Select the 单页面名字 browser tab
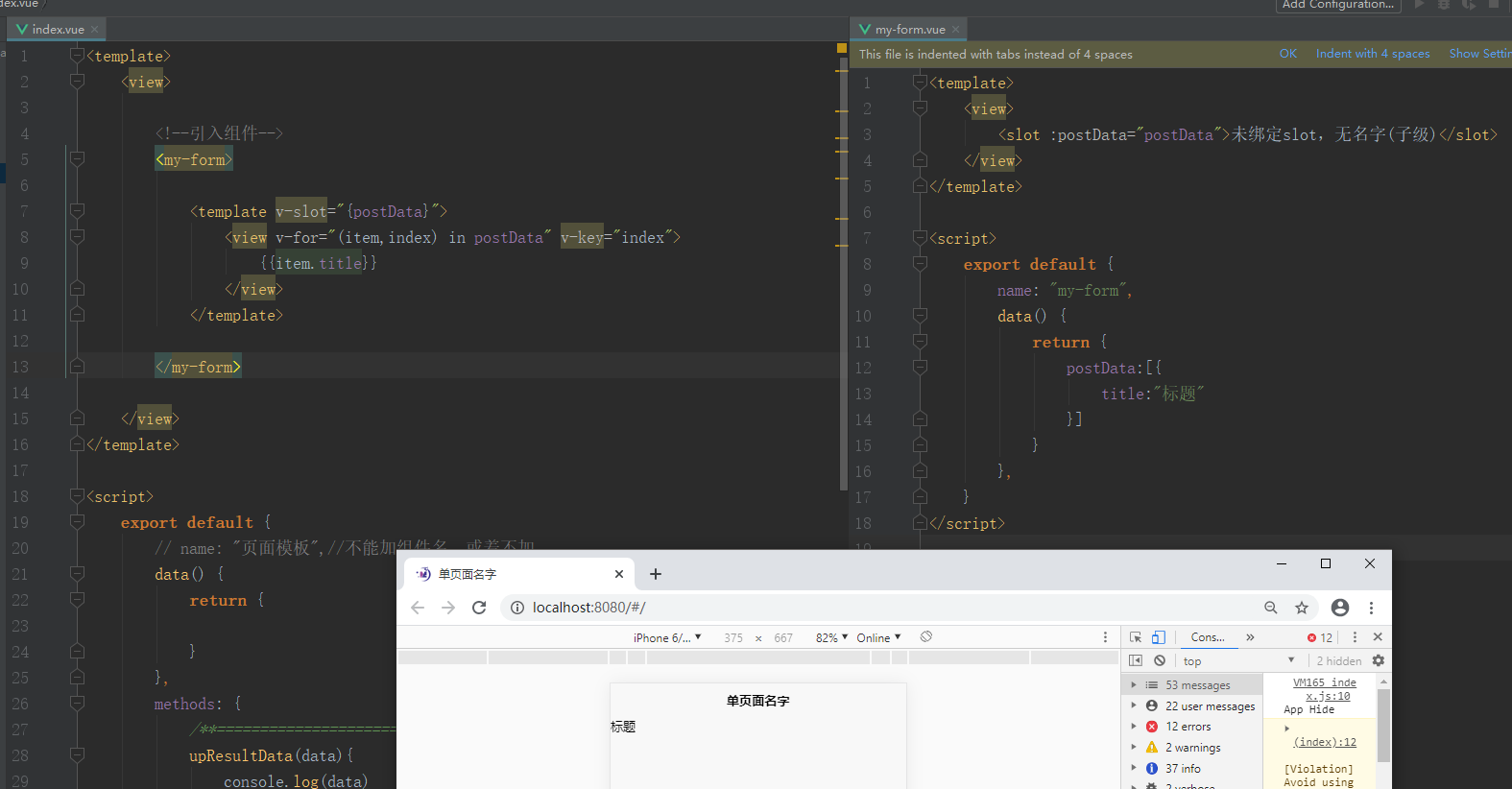This screenshot has width=1512, height=789. (519, 574)
